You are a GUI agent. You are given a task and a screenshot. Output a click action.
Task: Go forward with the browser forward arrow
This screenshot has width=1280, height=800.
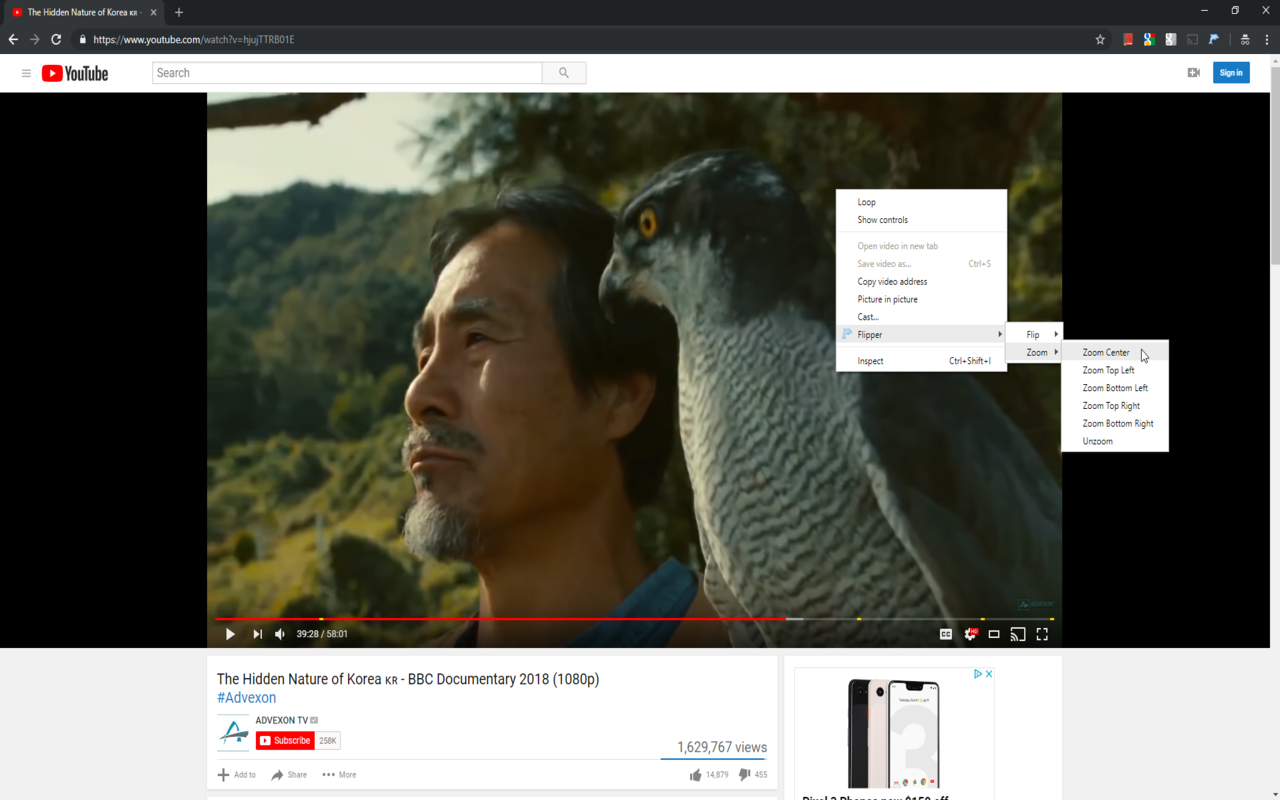(x=35, y=40)
